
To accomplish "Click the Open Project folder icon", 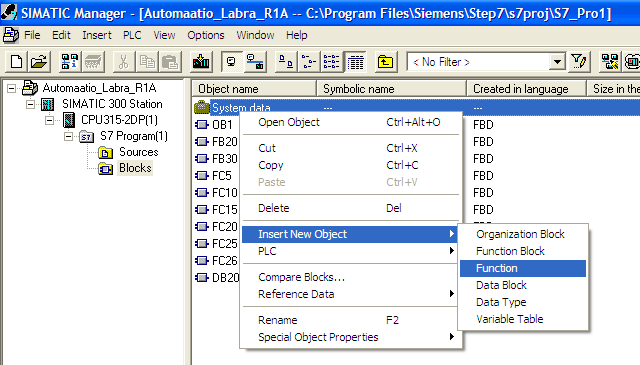I will click(39, 62).
